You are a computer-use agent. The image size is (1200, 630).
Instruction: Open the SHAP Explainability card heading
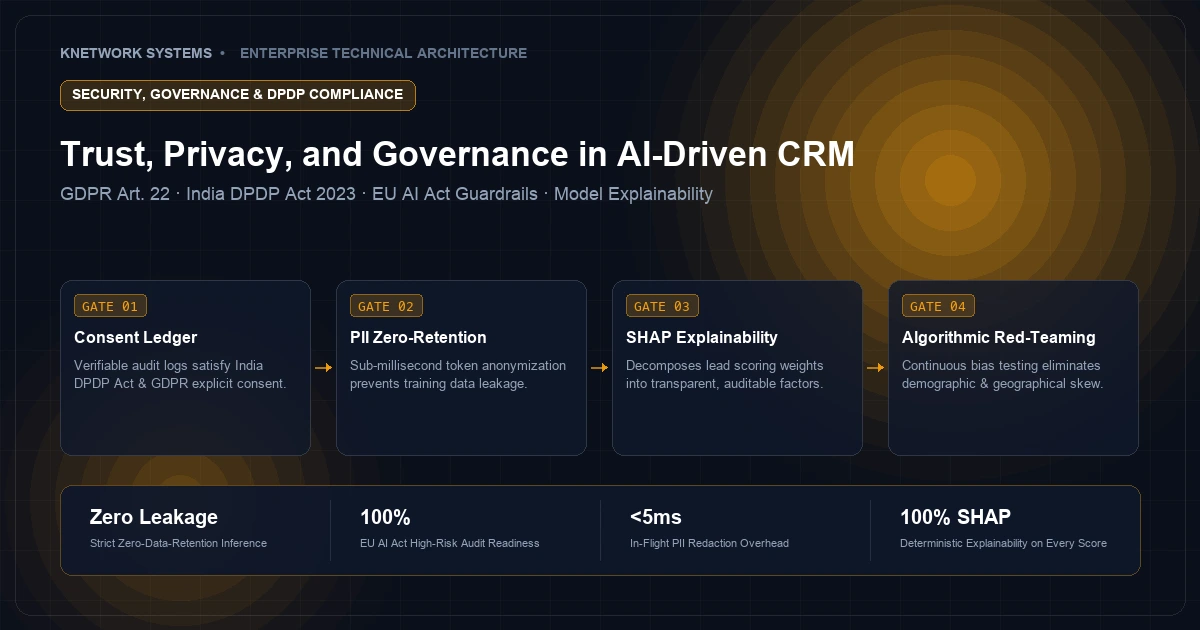[x=701, y=338]
